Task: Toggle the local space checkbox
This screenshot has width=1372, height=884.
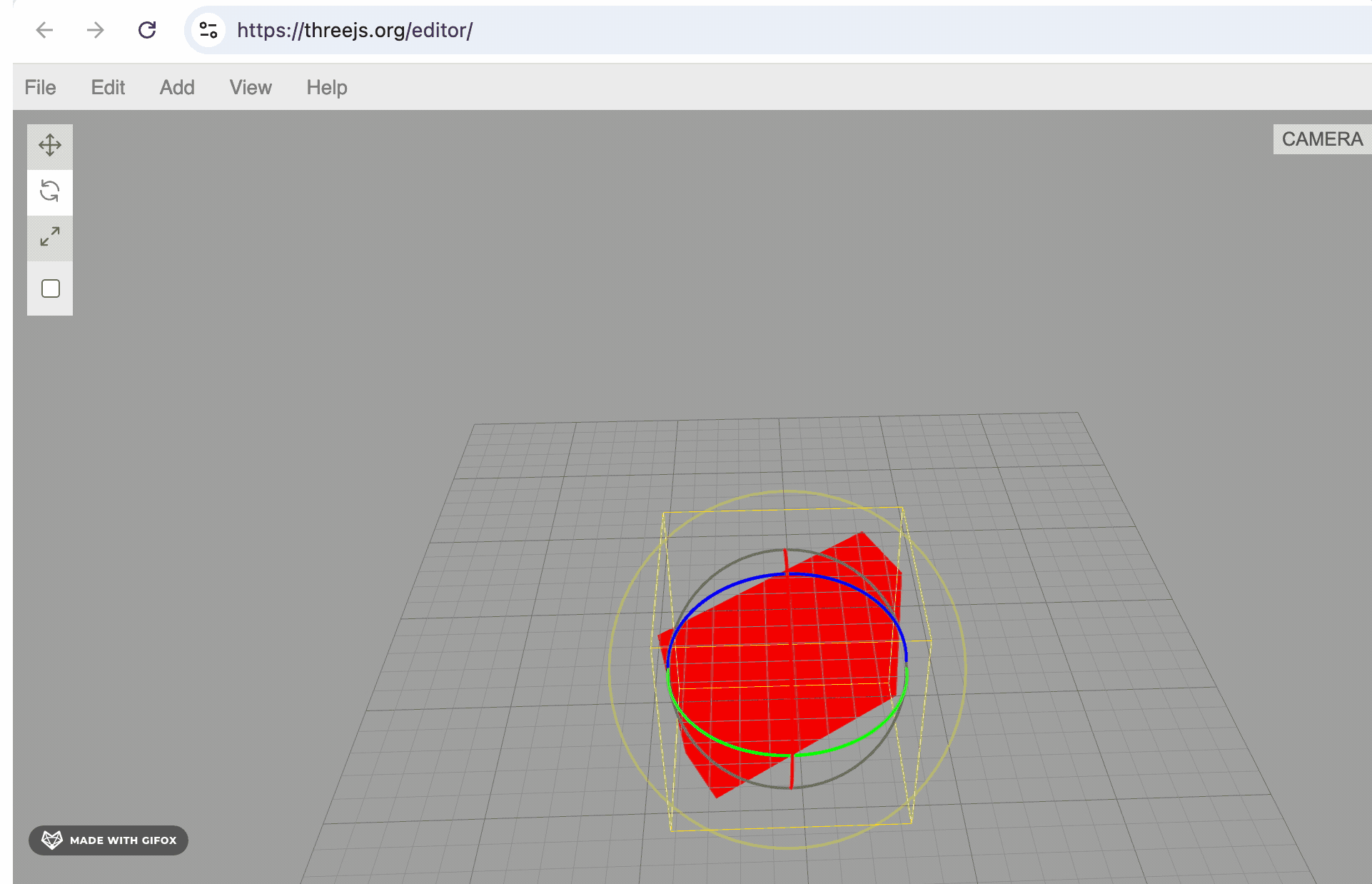Action: [50, 288]
